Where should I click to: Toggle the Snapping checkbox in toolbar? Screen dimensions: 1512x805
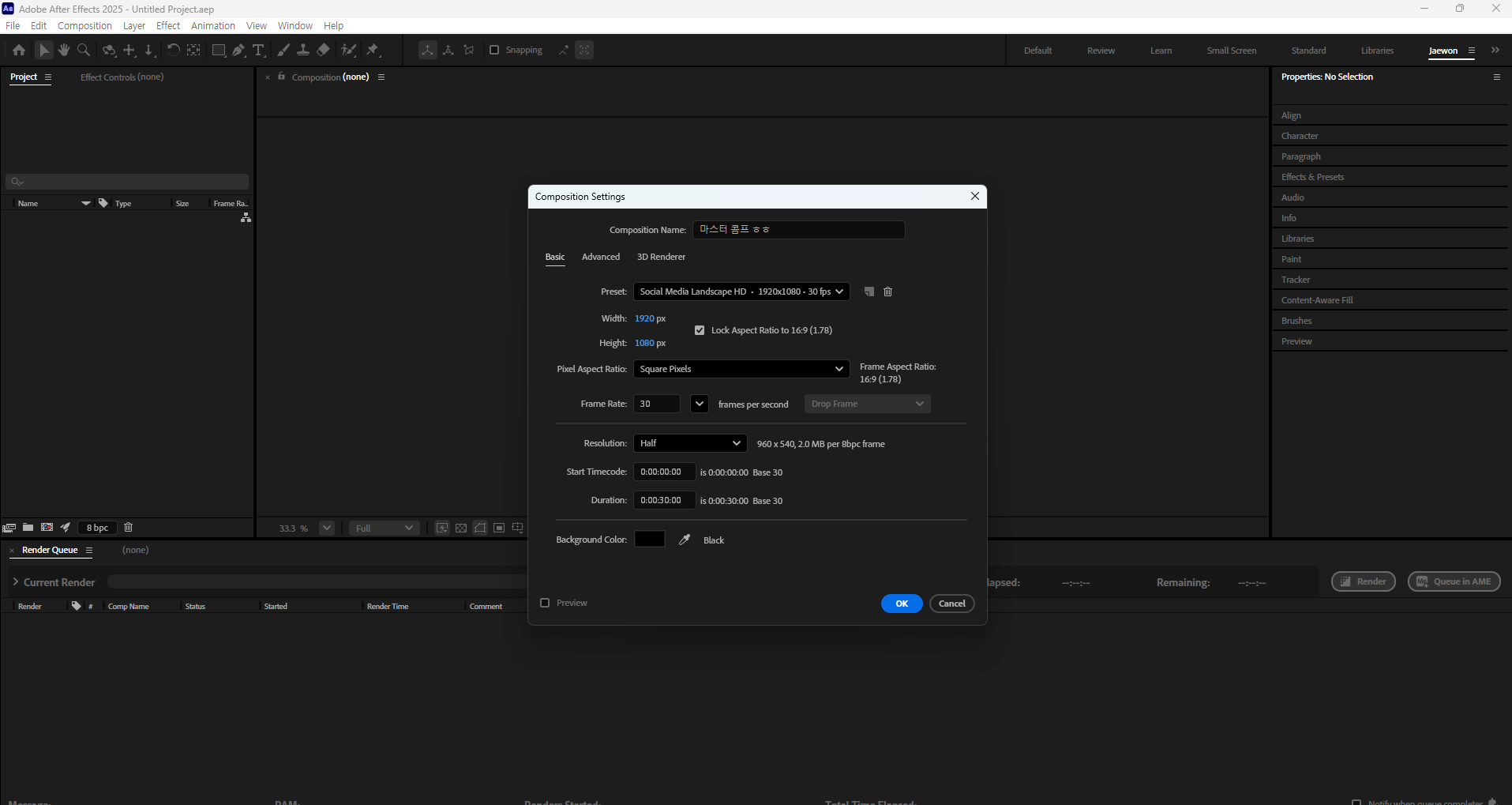(x=494, y=50)
